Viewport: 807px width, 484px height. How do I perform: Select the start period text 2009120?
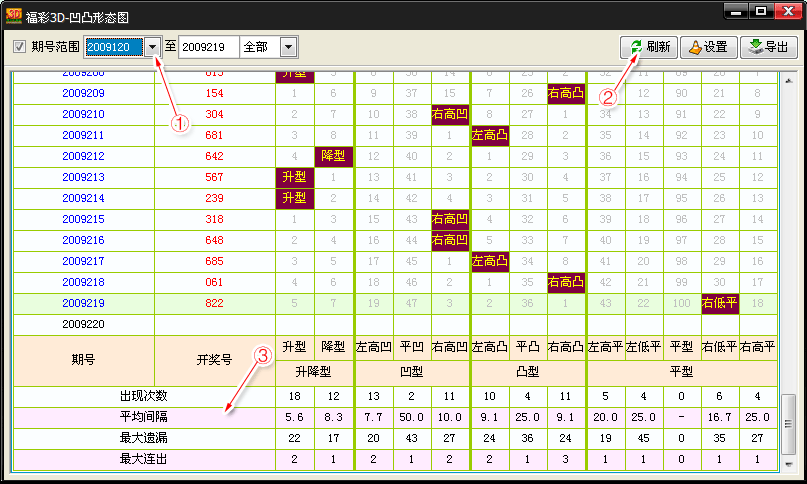(x=113, y=47)
